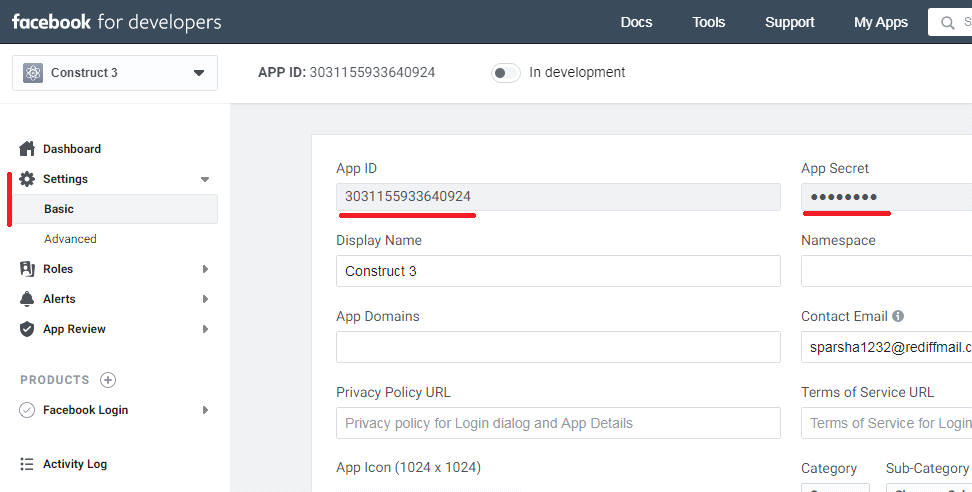Open the Docs menu
The height and width of the screenshot is (492, 972).
(636, 22)
